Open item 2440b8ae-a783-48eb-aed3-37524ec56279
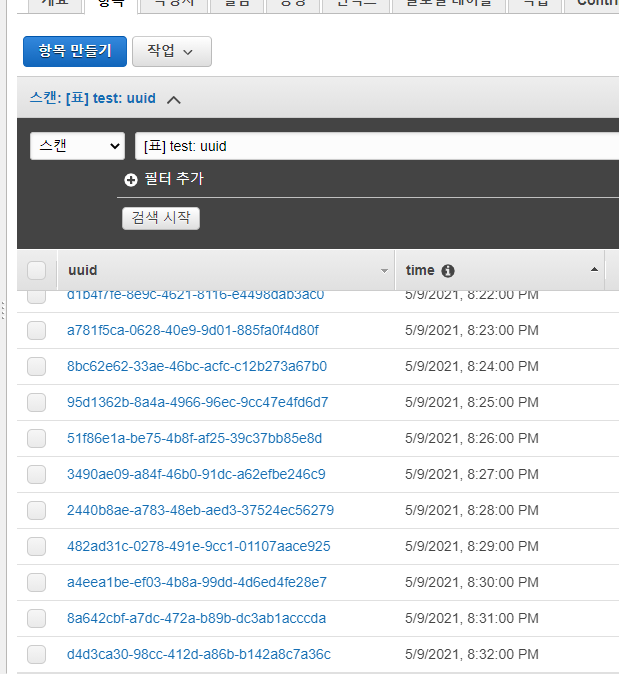The height and width of the screenshot is (679, 619). coord(200,511)
